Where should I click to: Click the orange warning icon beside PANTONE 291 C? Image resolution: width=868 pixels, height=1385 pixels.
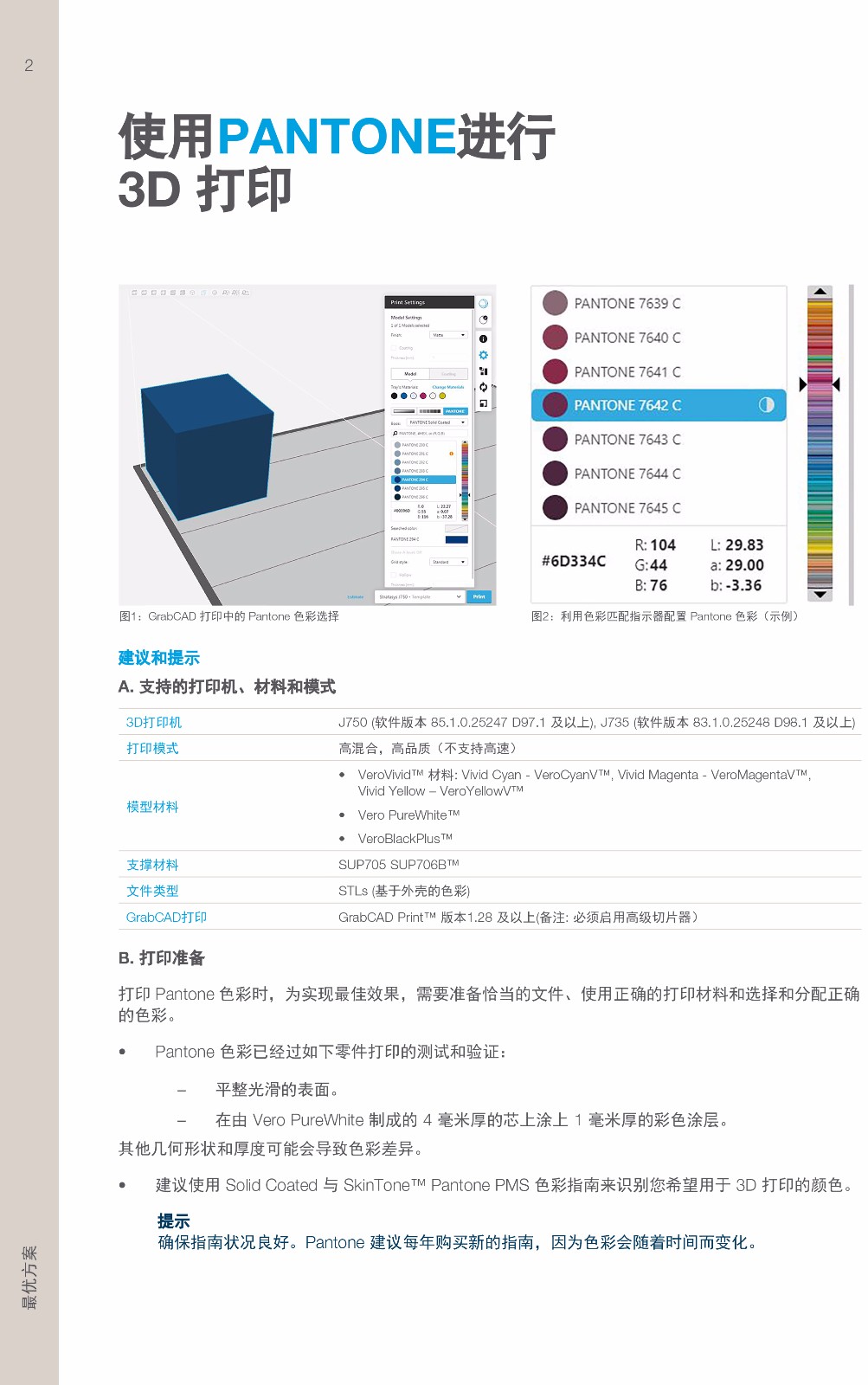click(451, 454)
